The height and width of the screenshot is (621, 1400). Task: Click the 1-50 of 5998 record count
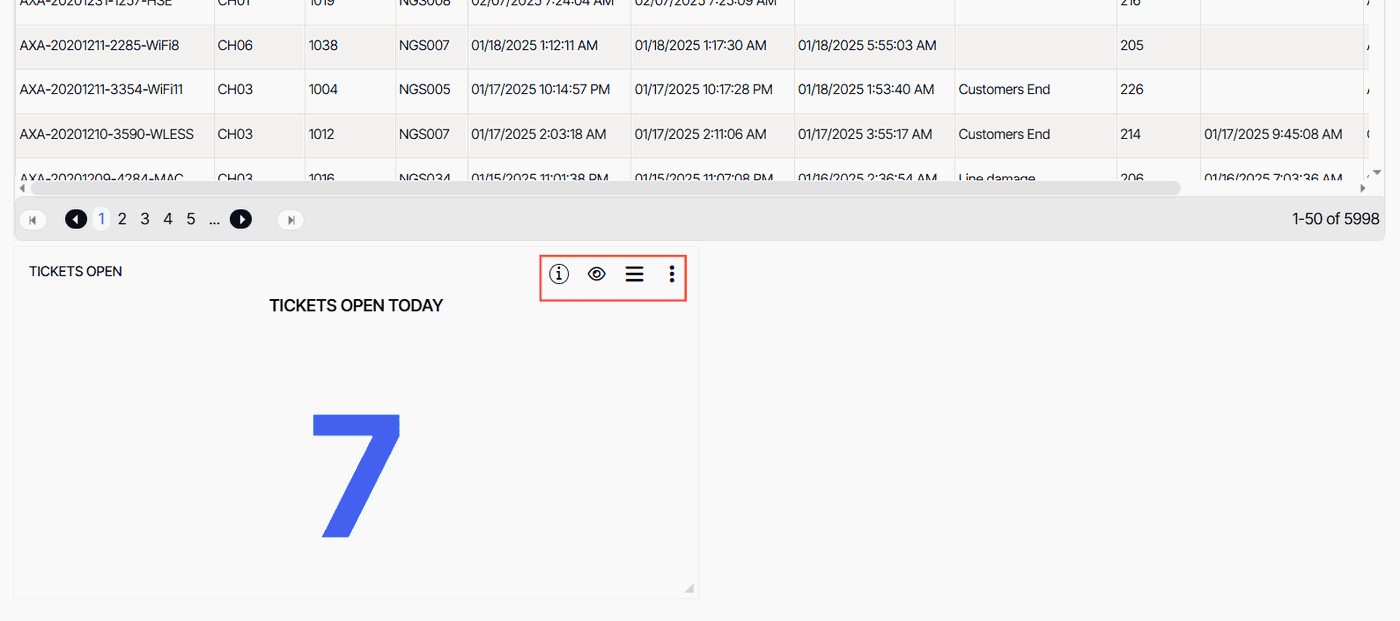coord(1335,219)
